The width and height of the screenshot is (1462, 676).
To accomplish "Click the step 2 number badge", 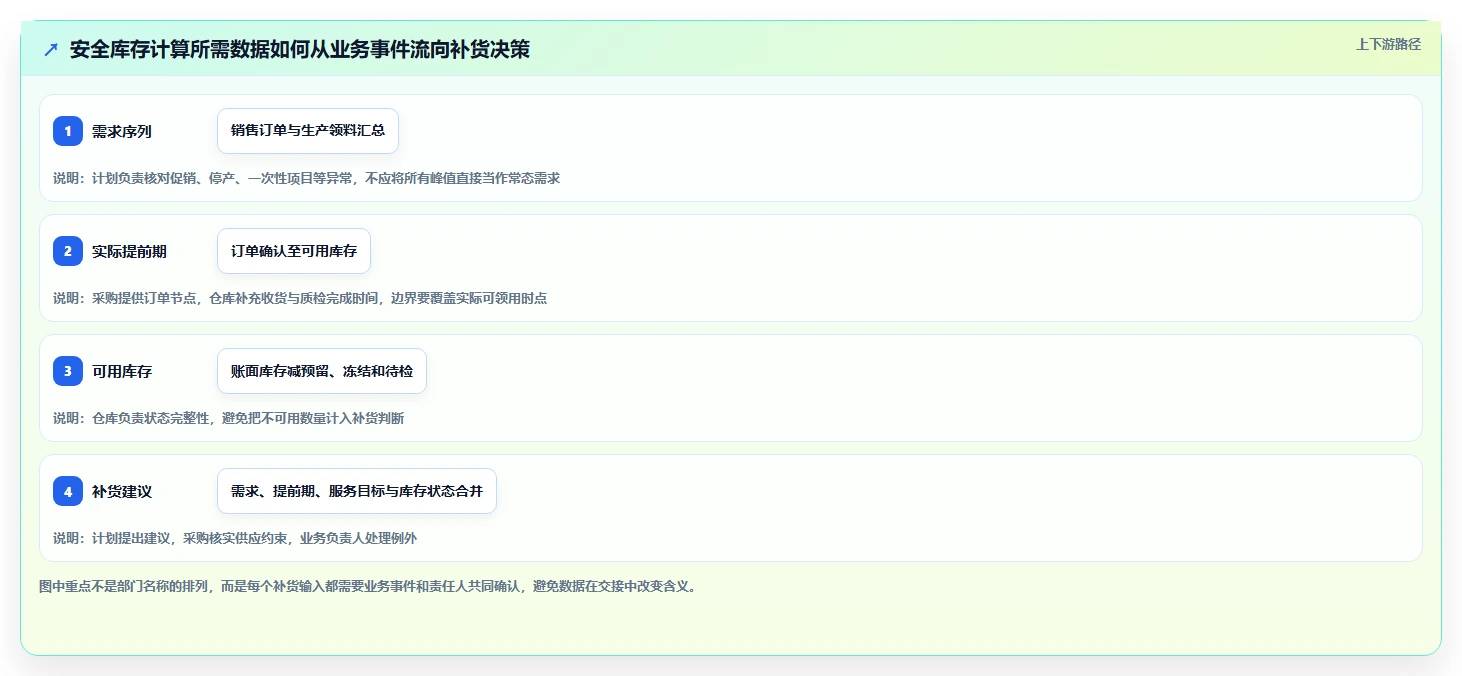I will click(x=68, y=251).
